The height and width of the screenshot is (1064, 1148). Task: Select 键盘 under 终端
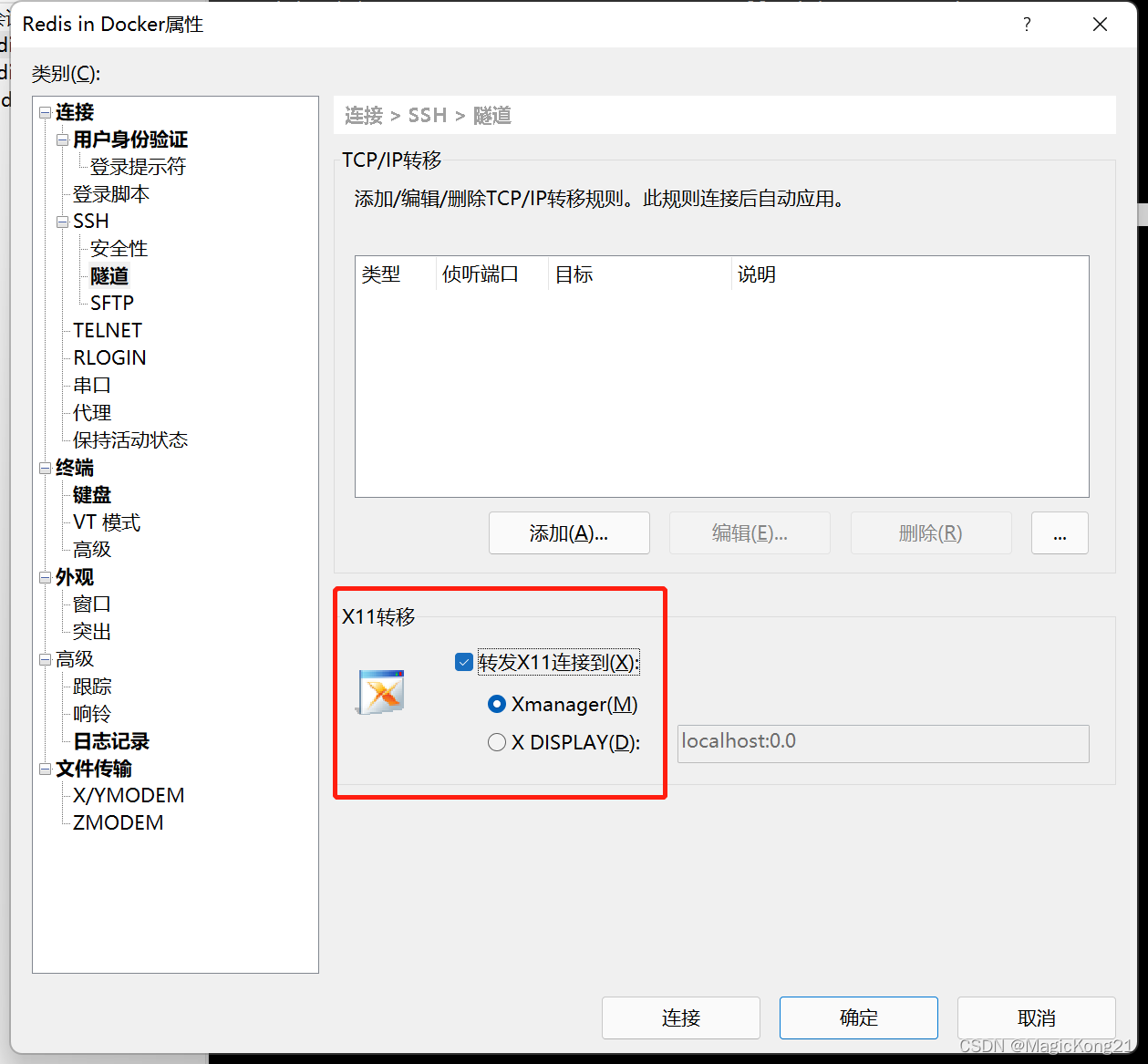[92, 495]
